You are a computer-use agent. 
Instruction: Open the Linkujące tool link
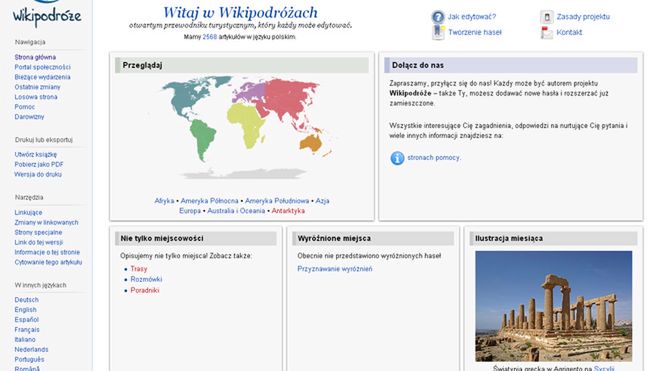click(x=28, y=213)
